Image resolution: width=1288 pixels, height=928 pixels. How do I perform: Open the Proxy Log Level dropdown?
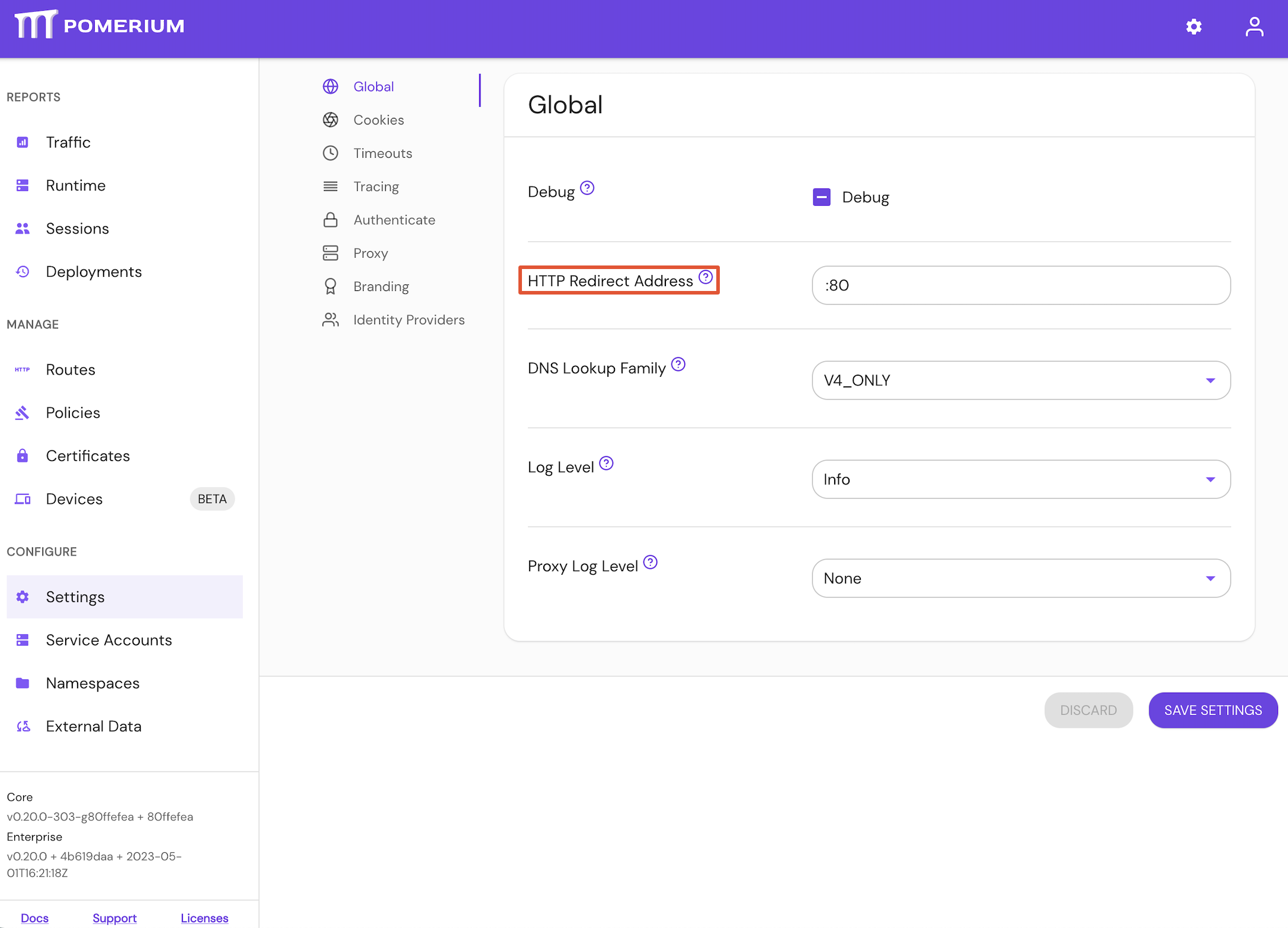(1020, 578)
